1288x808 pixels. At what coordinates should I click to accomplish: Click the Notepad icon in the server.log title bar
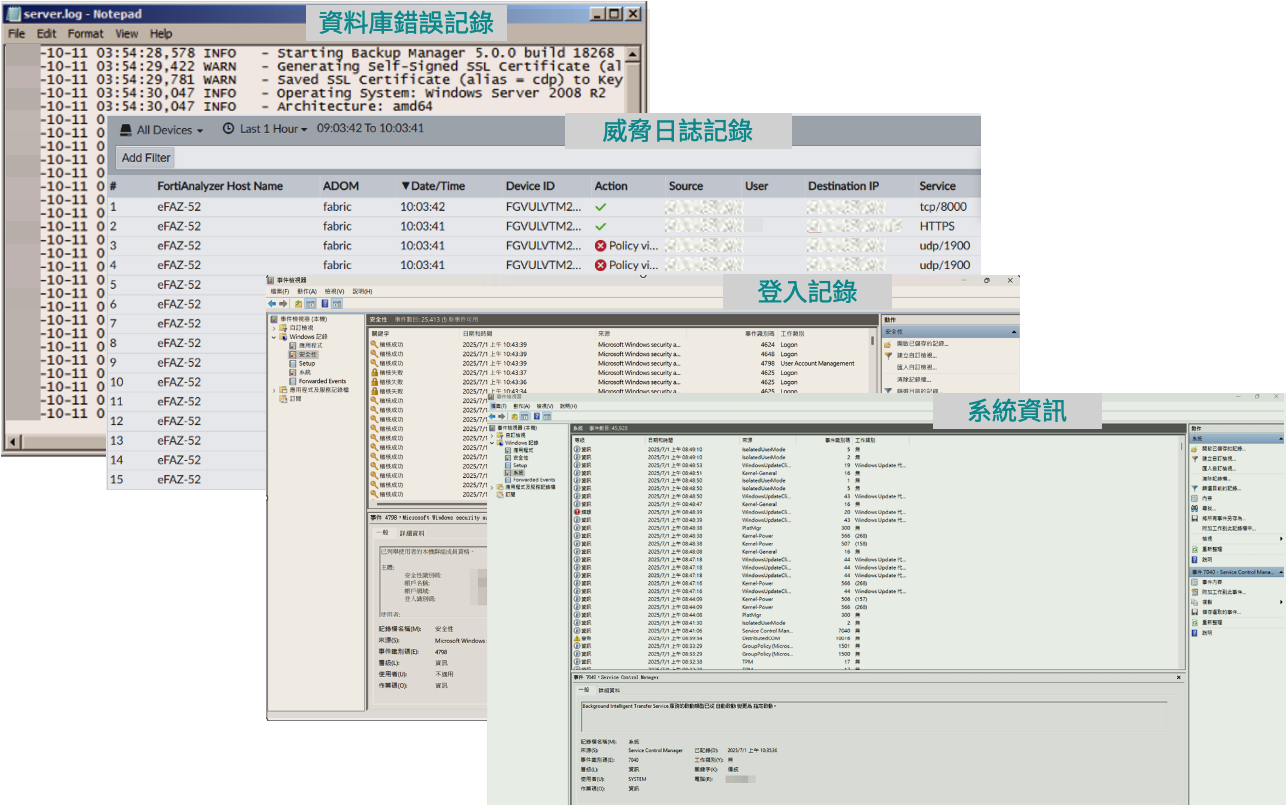[x=13, y=13]
